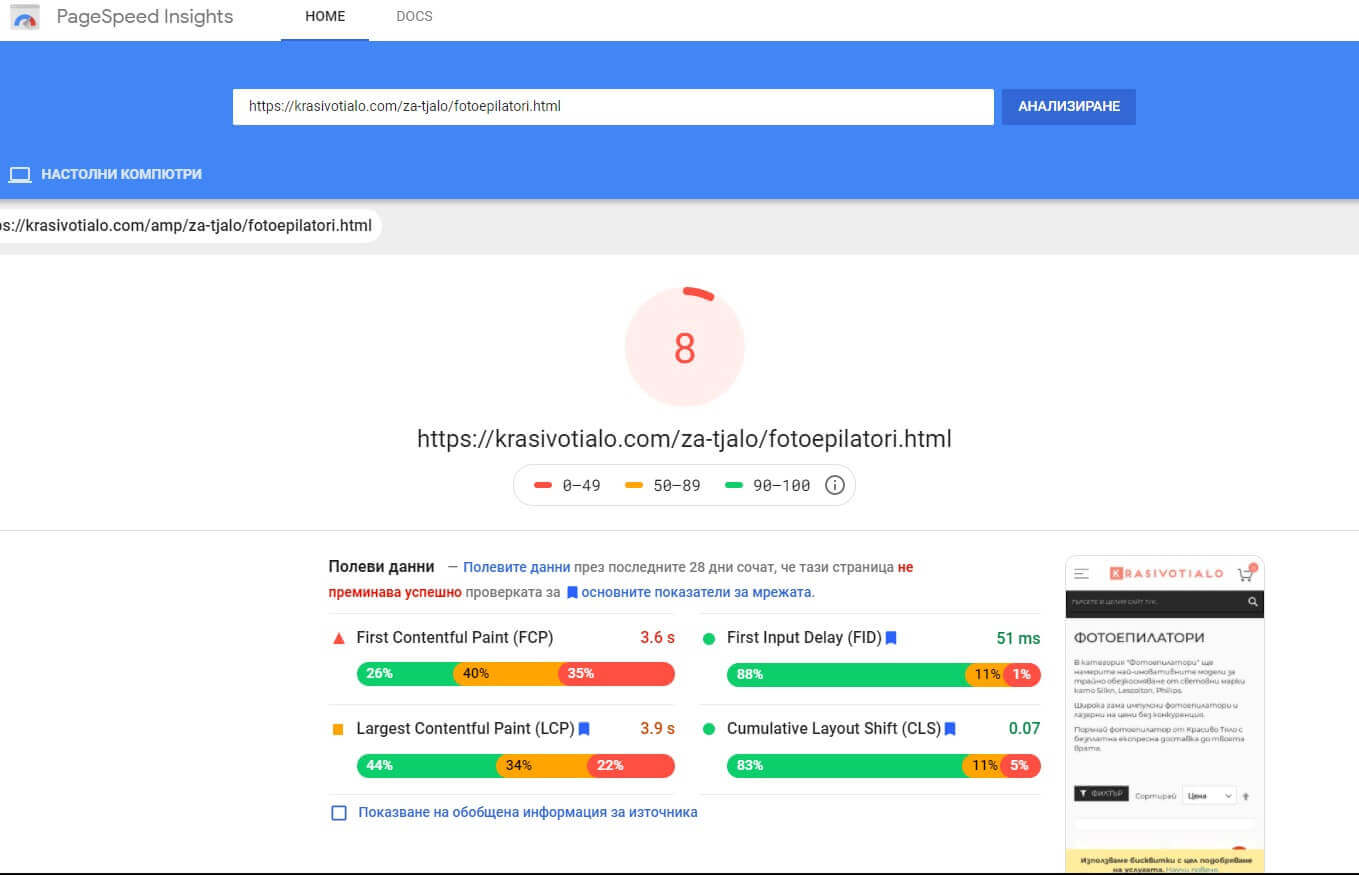Click the magnifier search icon in preview
This screenshot has width=1359, height=875.
click(x=1252, y=602)
